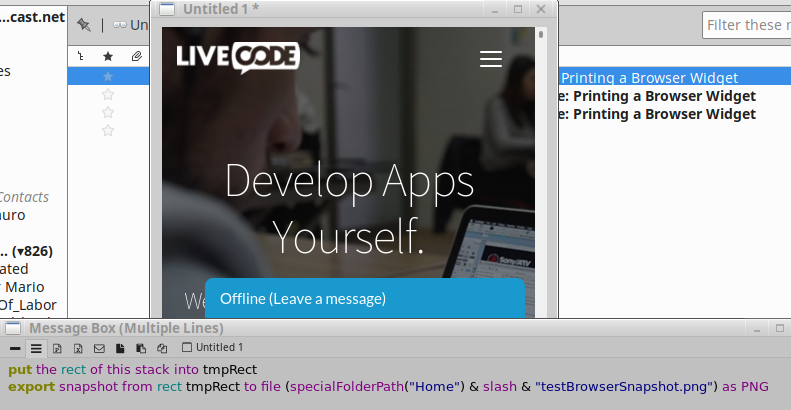The height and width of the screenshot is (410, 791).
Task: Sort by the attachment column header
Action: coord(136,57)
